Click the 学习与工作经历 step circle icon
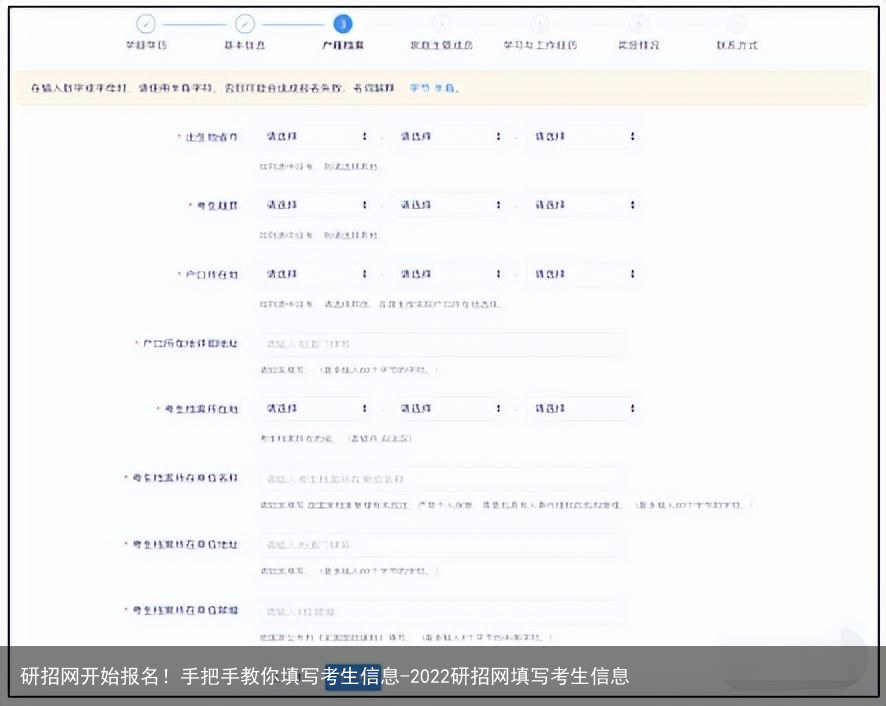 pos(538,23)
